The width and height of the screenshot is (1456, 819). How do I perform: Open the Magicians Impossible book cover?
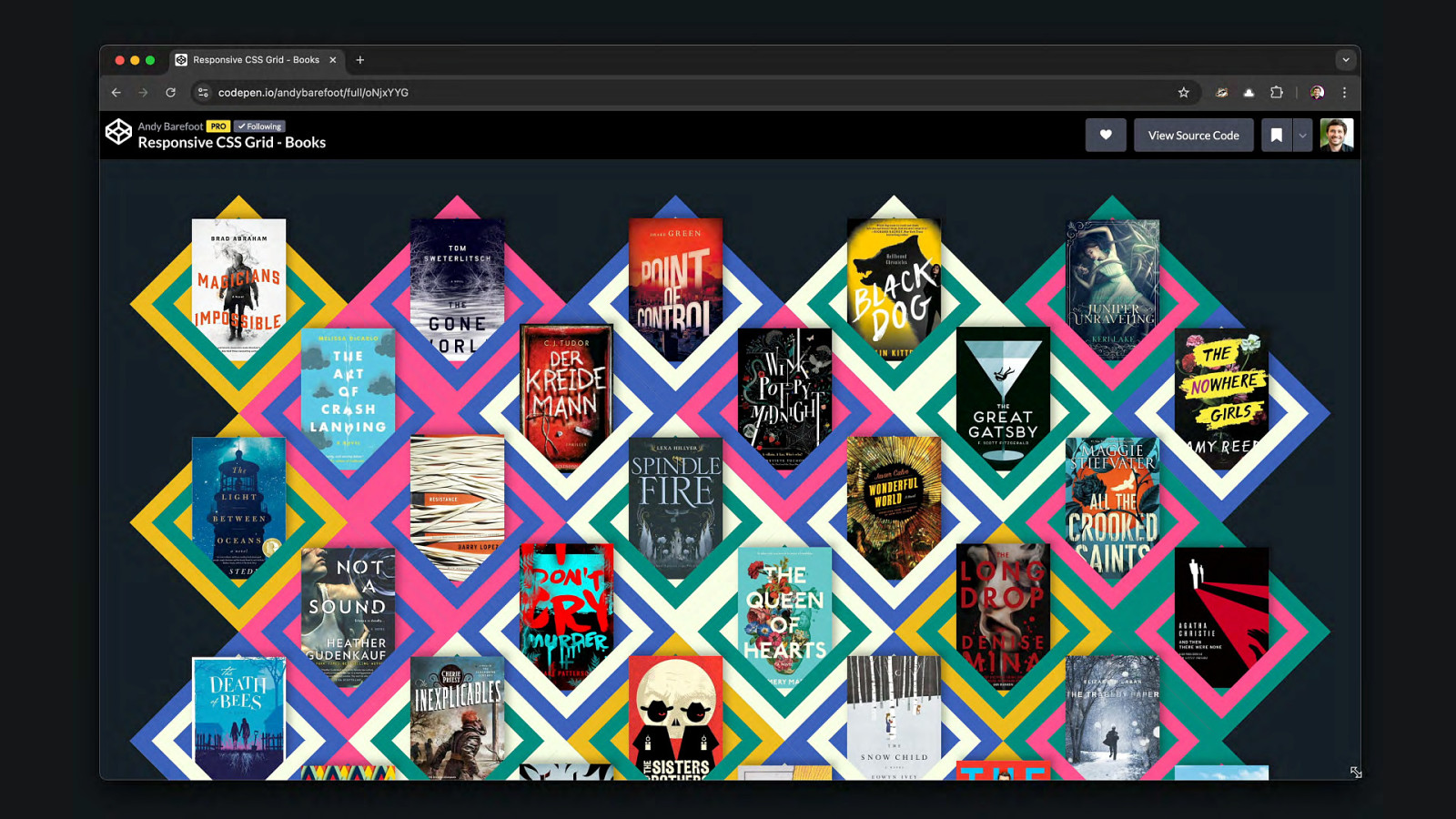pyautogui.click(x=238, y=289)
